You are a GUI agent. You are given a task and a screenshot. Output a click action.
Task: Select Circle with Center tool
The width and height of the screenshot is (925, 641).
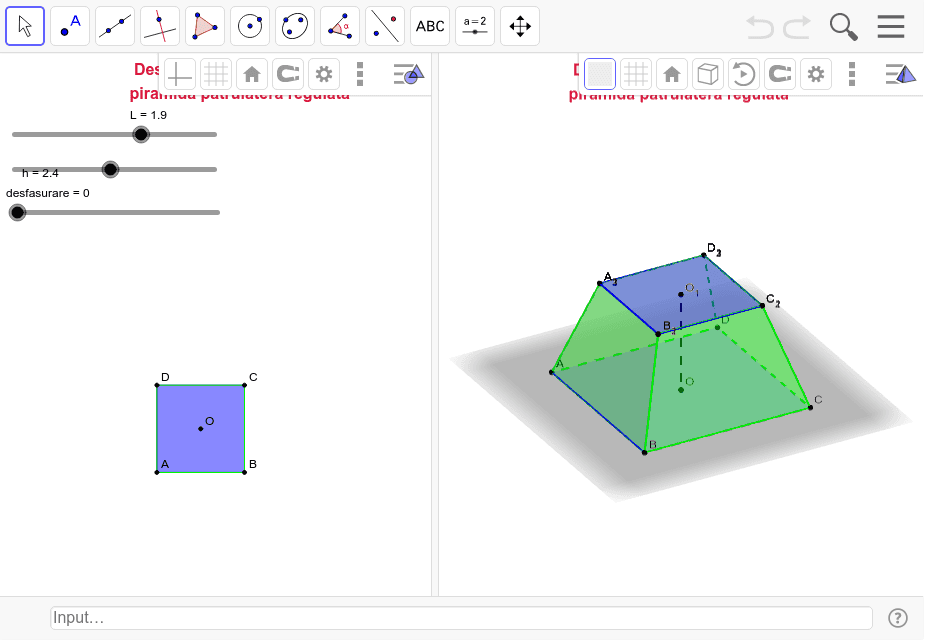(x=250, y=26)
